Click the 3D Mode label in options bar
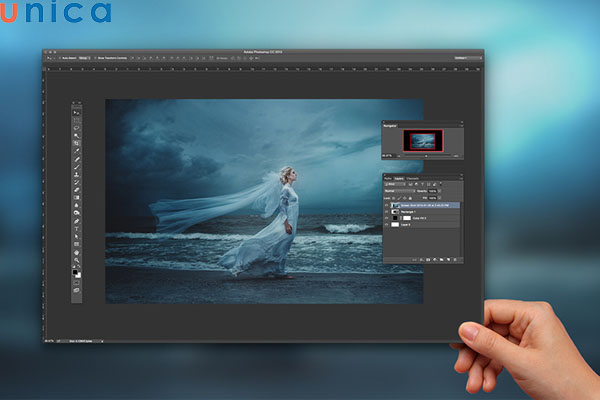The image size is (600, 400). click(222, 58)
